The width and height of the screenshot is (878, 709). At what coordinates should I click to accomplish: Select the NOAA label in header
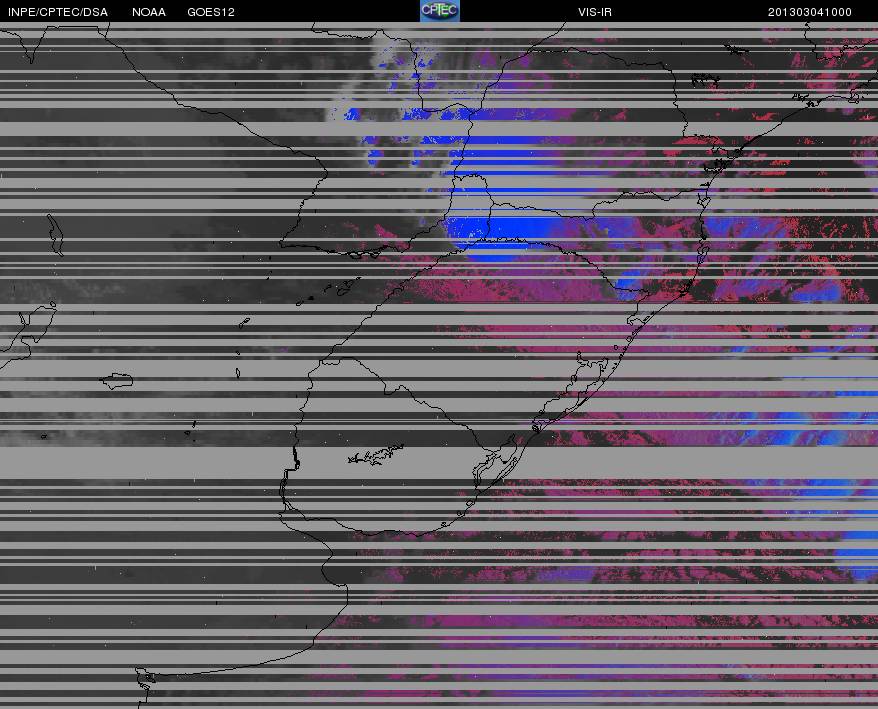(149, 12)
